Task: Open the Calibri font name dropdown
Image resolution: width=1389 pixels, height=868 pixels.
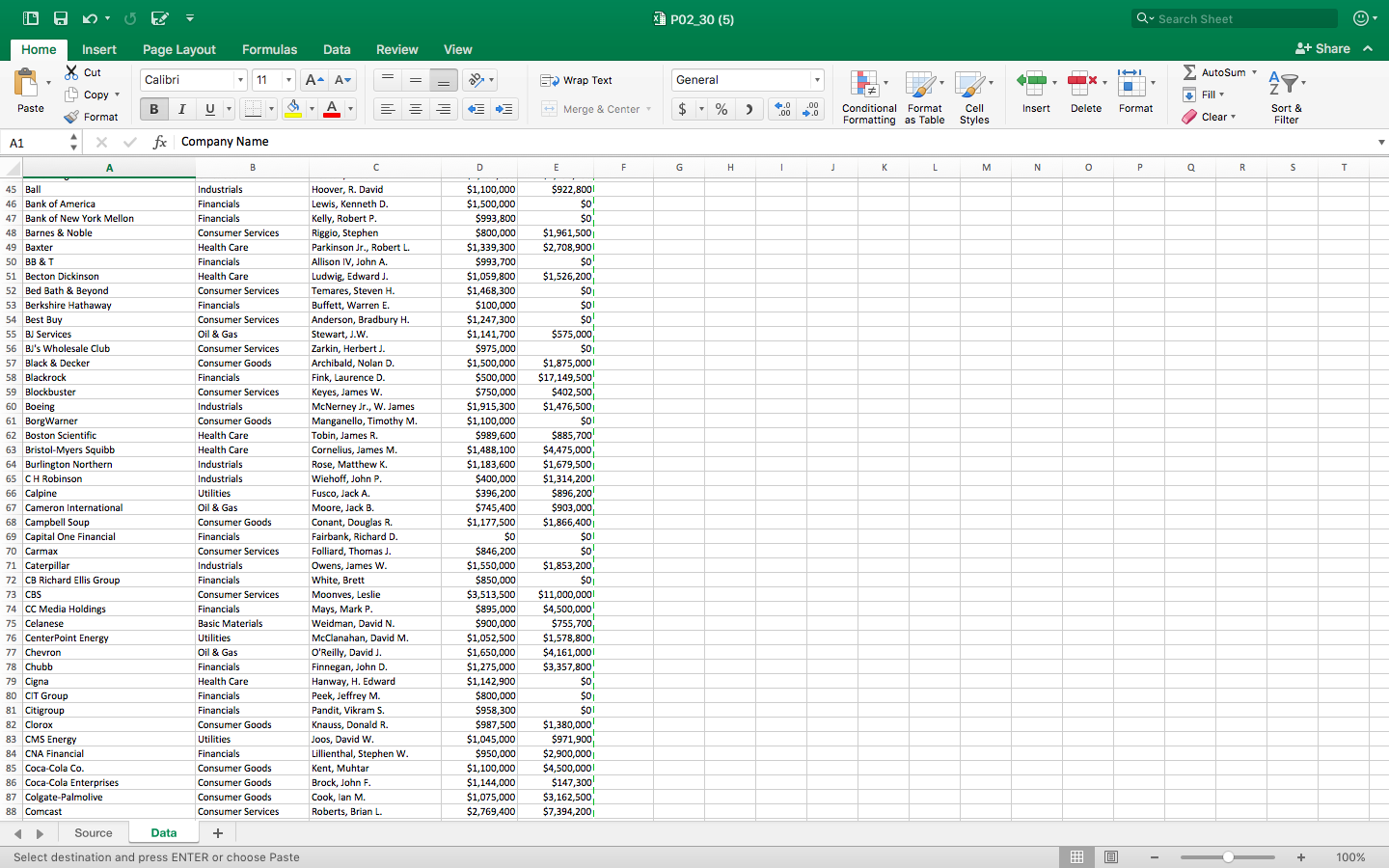Action: point(240,80)
